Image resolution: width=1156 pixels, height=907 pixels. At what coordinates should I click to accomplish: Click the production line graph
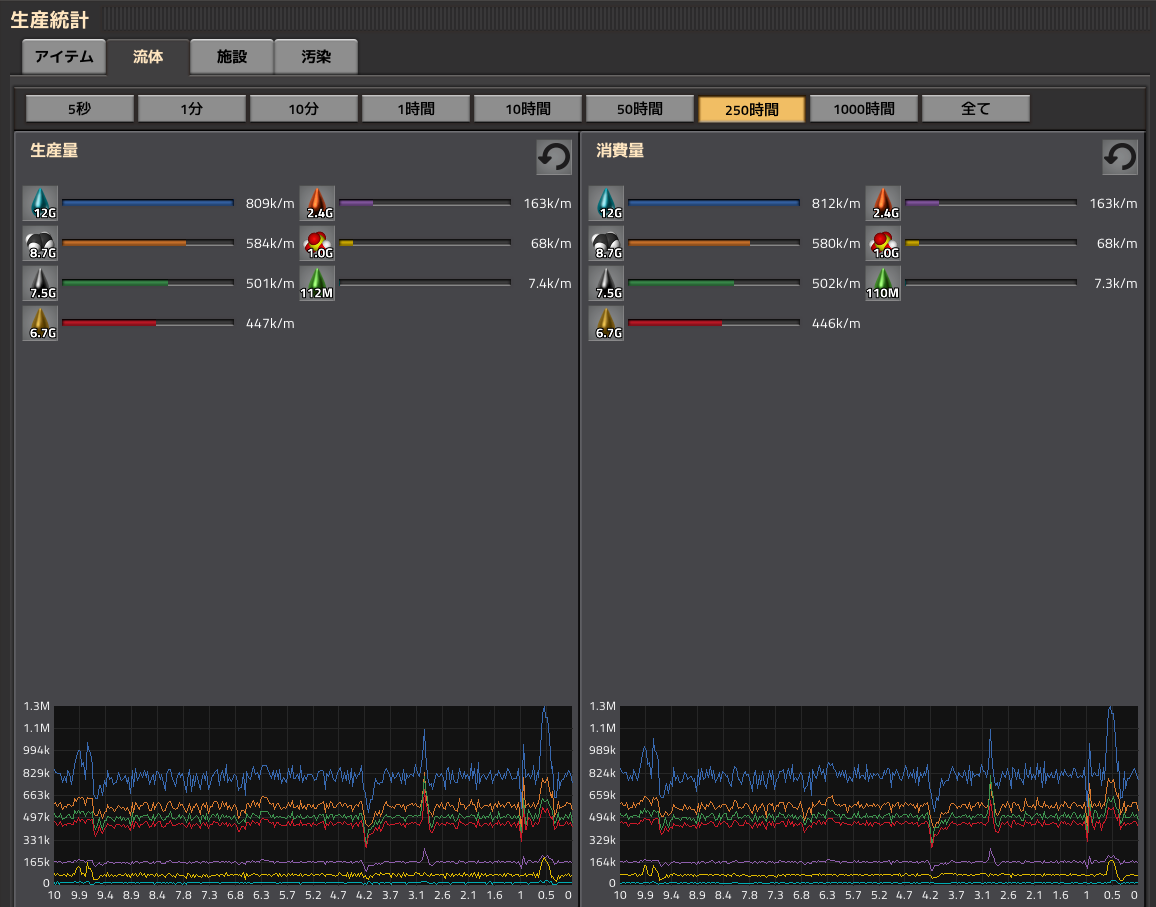coord(313,794)
